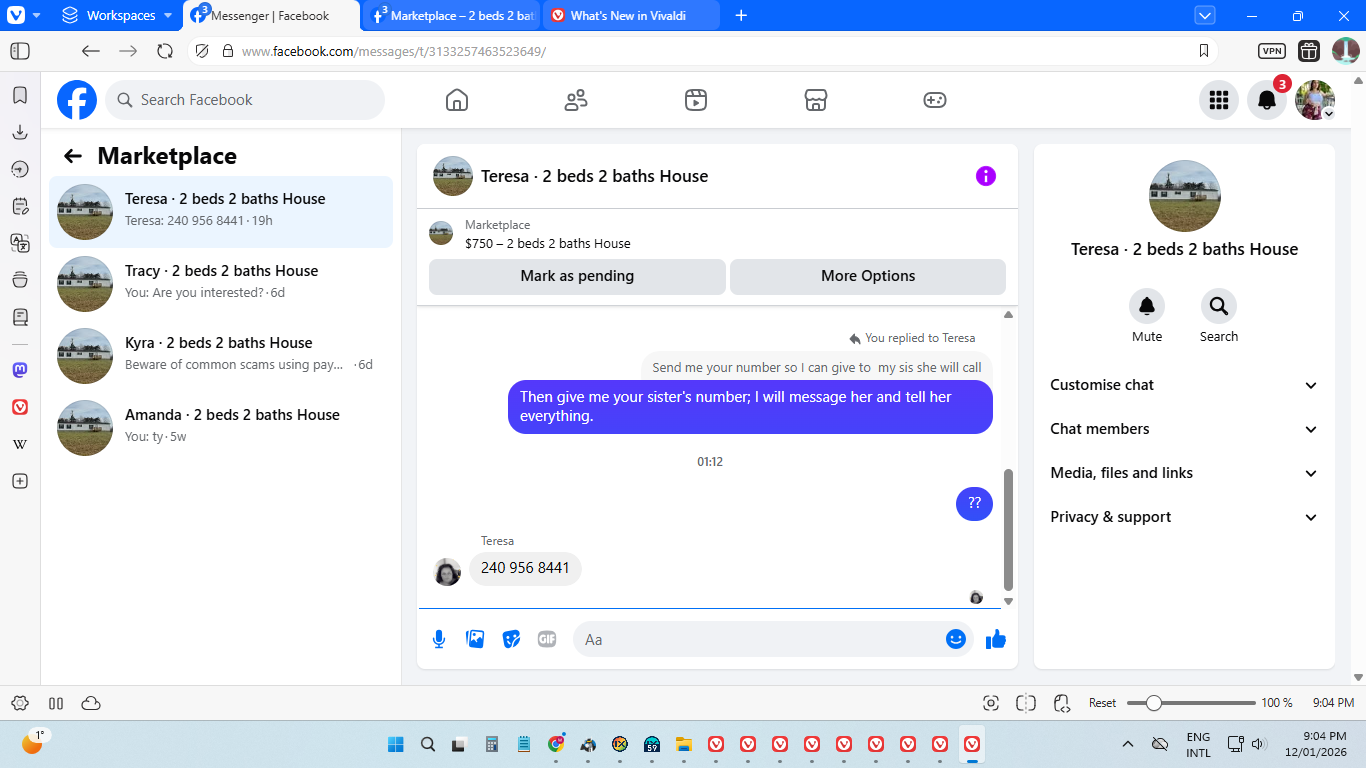Click the page zoom slider
This screenshot has height=768, width=1366.
1191,703
